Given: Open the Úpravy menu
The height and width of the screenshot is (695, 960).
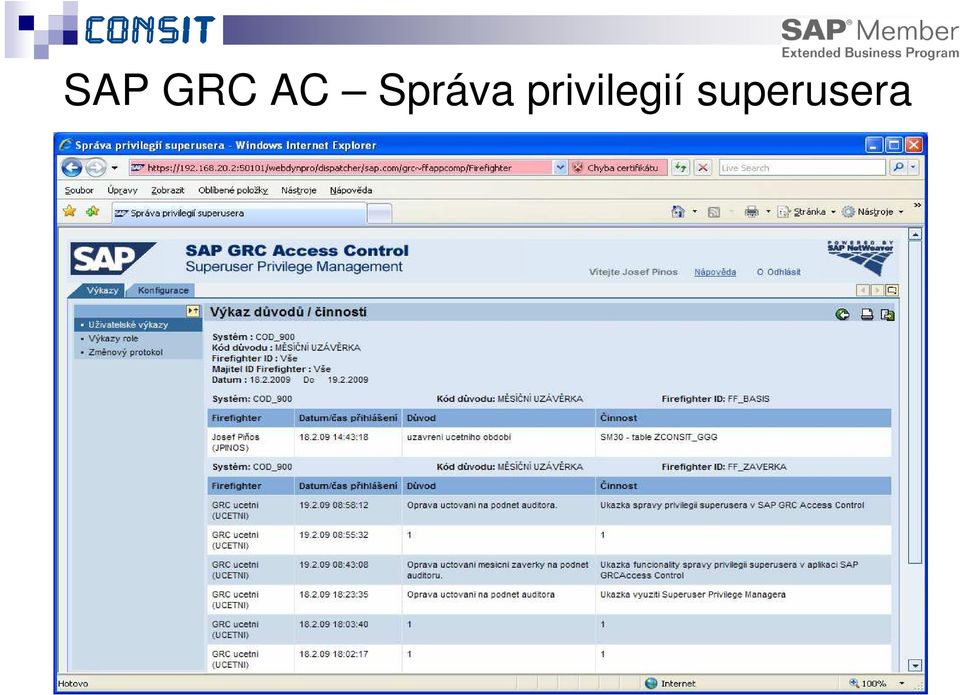Looking at the screenshot, I should coord(122,190).
